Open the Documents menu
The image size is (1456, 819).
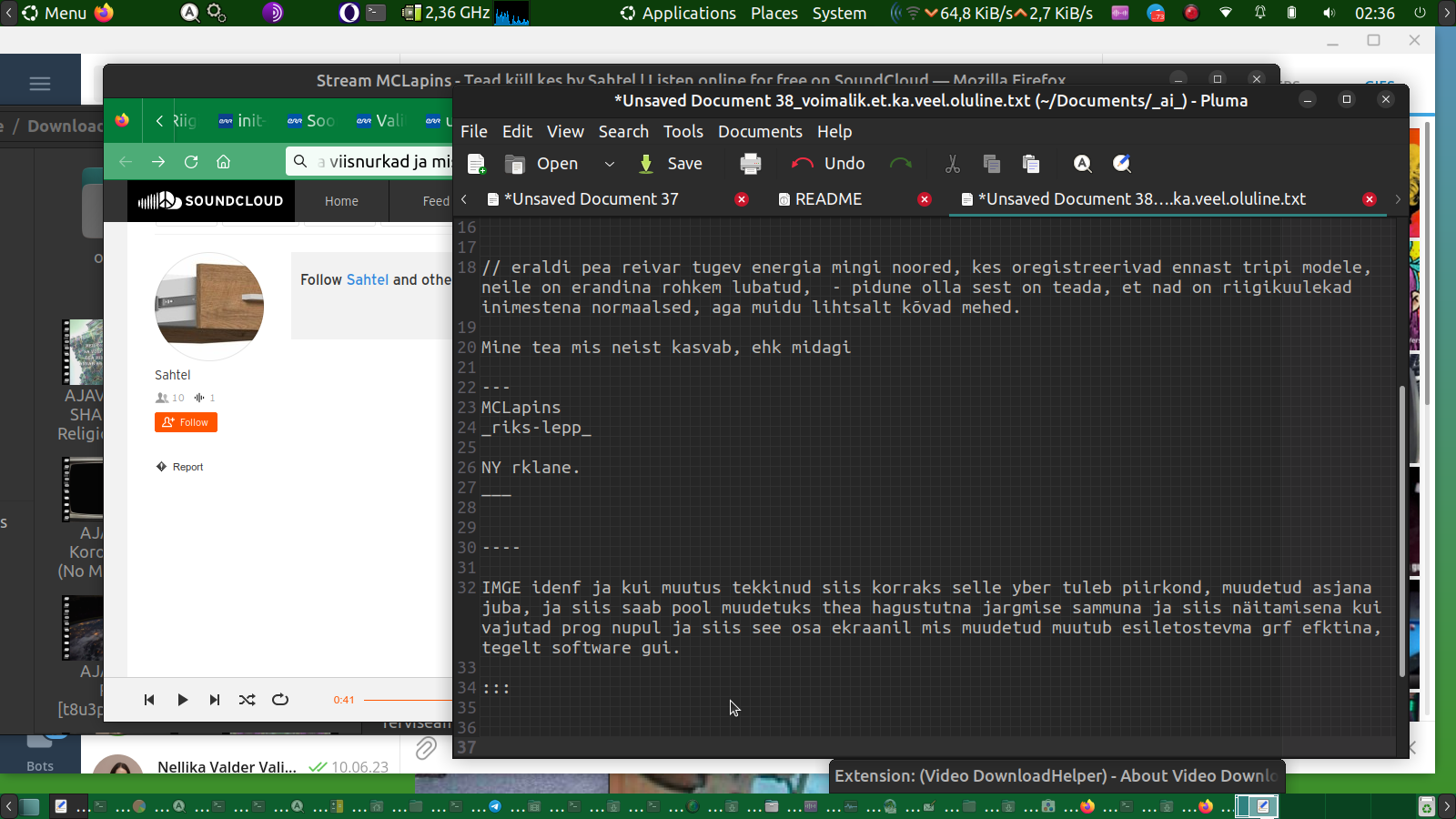point(760,132)
